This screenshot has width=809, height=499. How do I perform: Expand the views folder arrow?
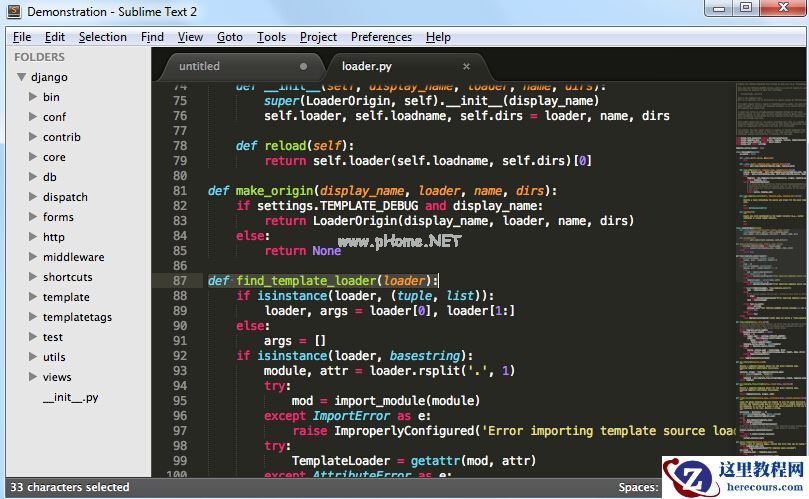33,377
